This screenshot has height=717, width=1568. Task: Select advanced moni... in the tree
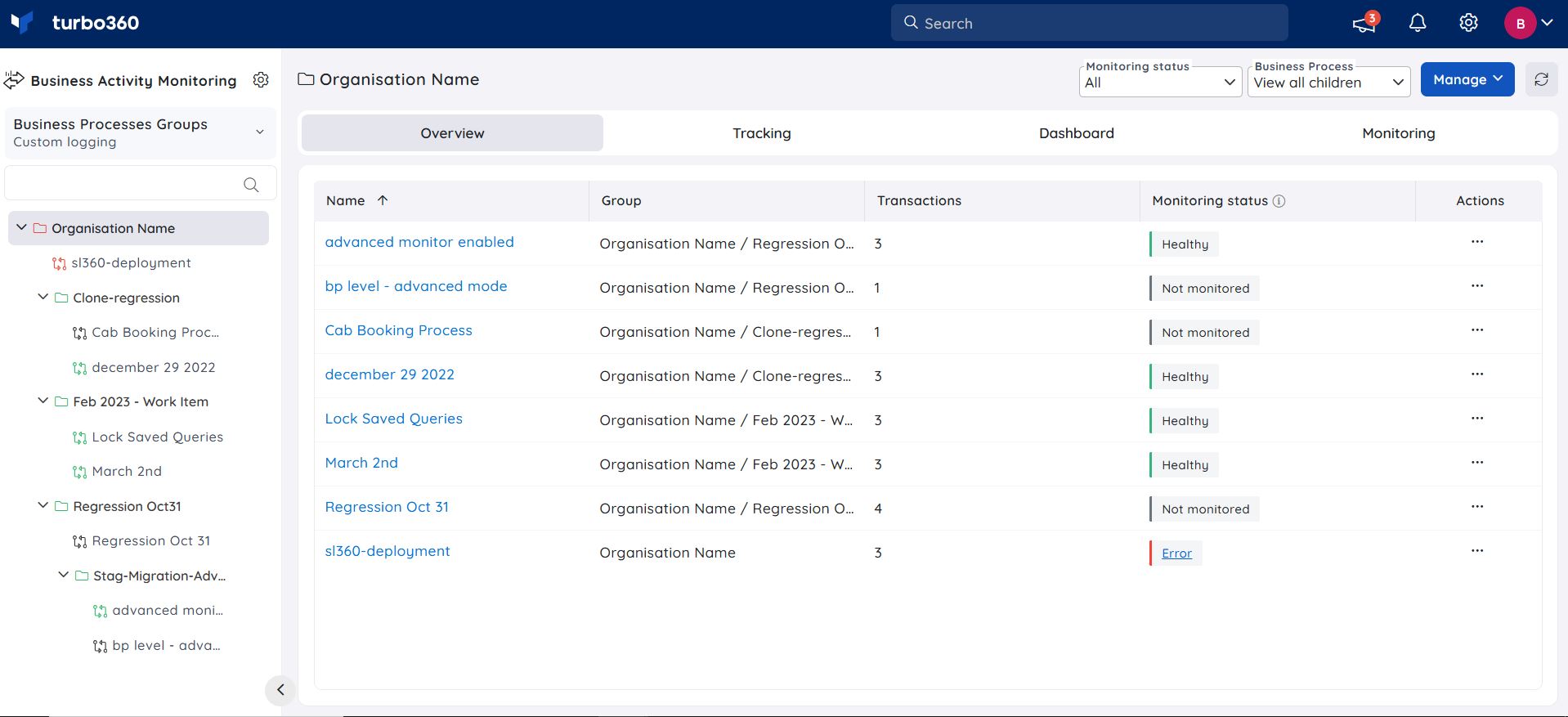(168, 611)
